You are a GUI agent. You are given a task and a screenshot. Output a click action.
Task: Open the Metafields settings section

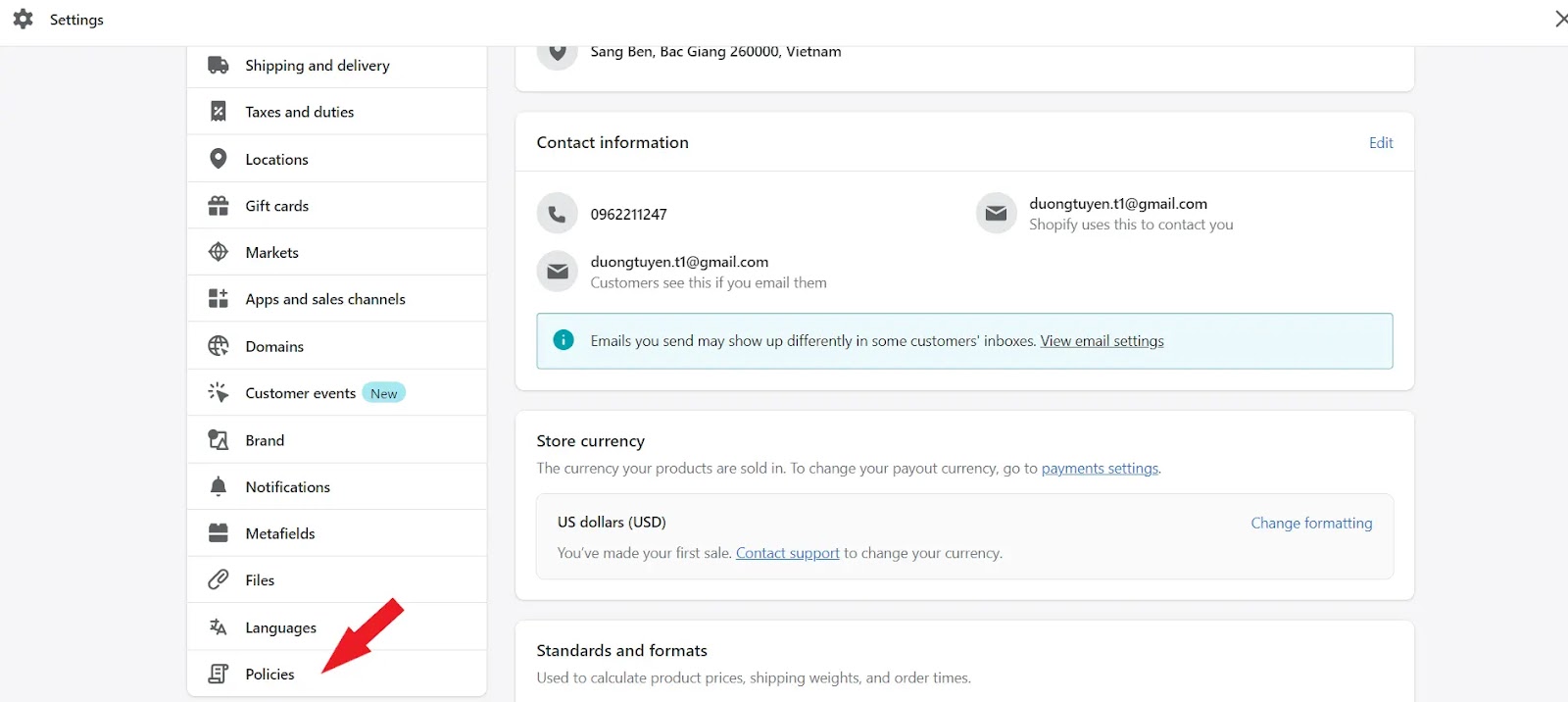(x=280, y=533)
